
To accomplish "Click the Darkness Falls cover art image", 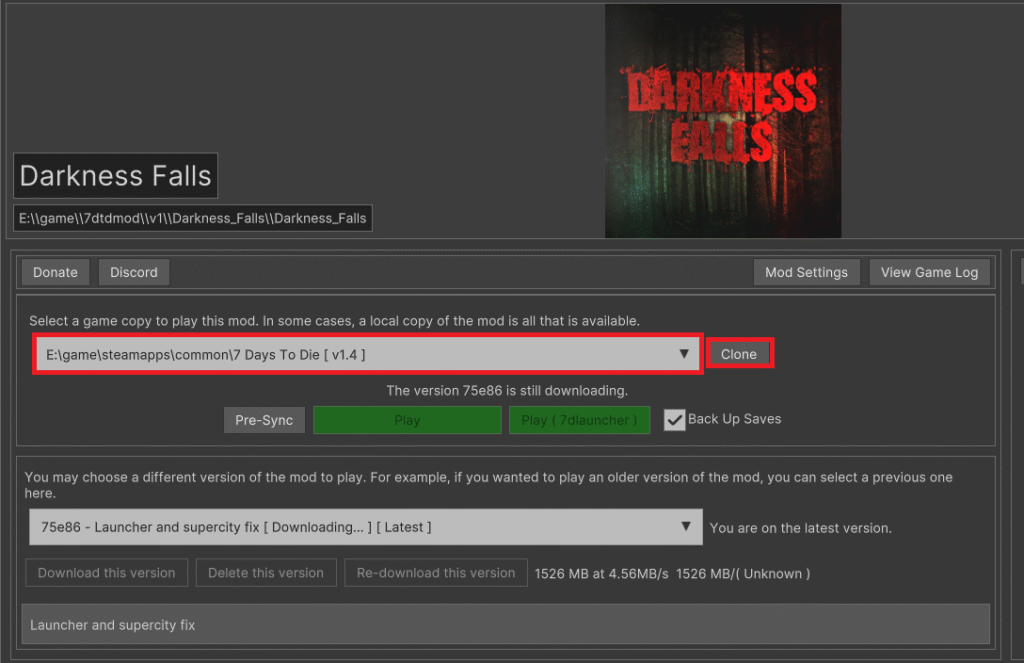I will click(x=723, y=121).
